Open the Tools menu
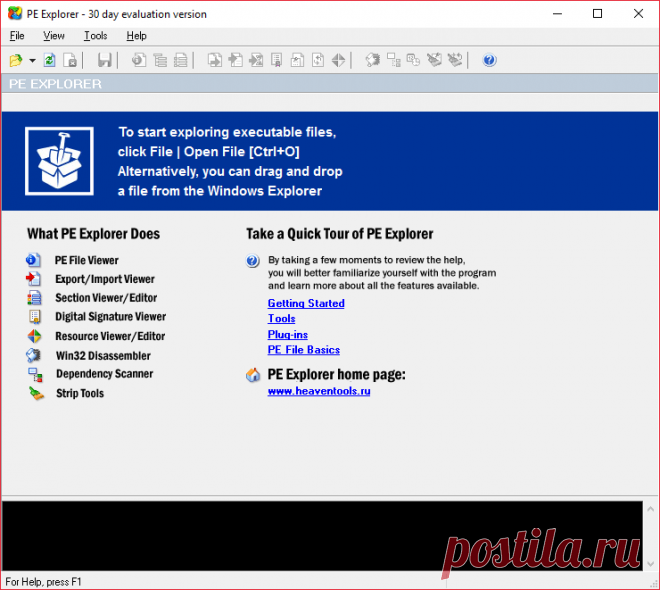This screenshot has height=590, width=660. click(96, 36)
